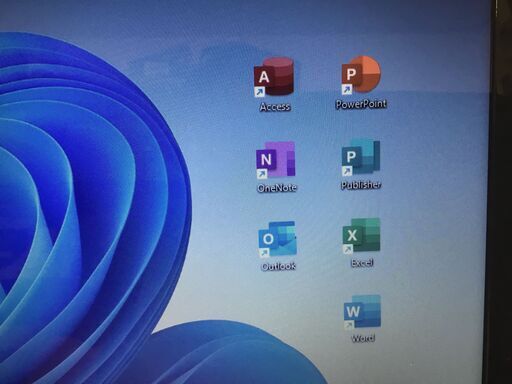Select the Excel desktop shortcut icon
The width and height of the screenshot is (512, 384).
pyautogui.click(x=361, y=236)
